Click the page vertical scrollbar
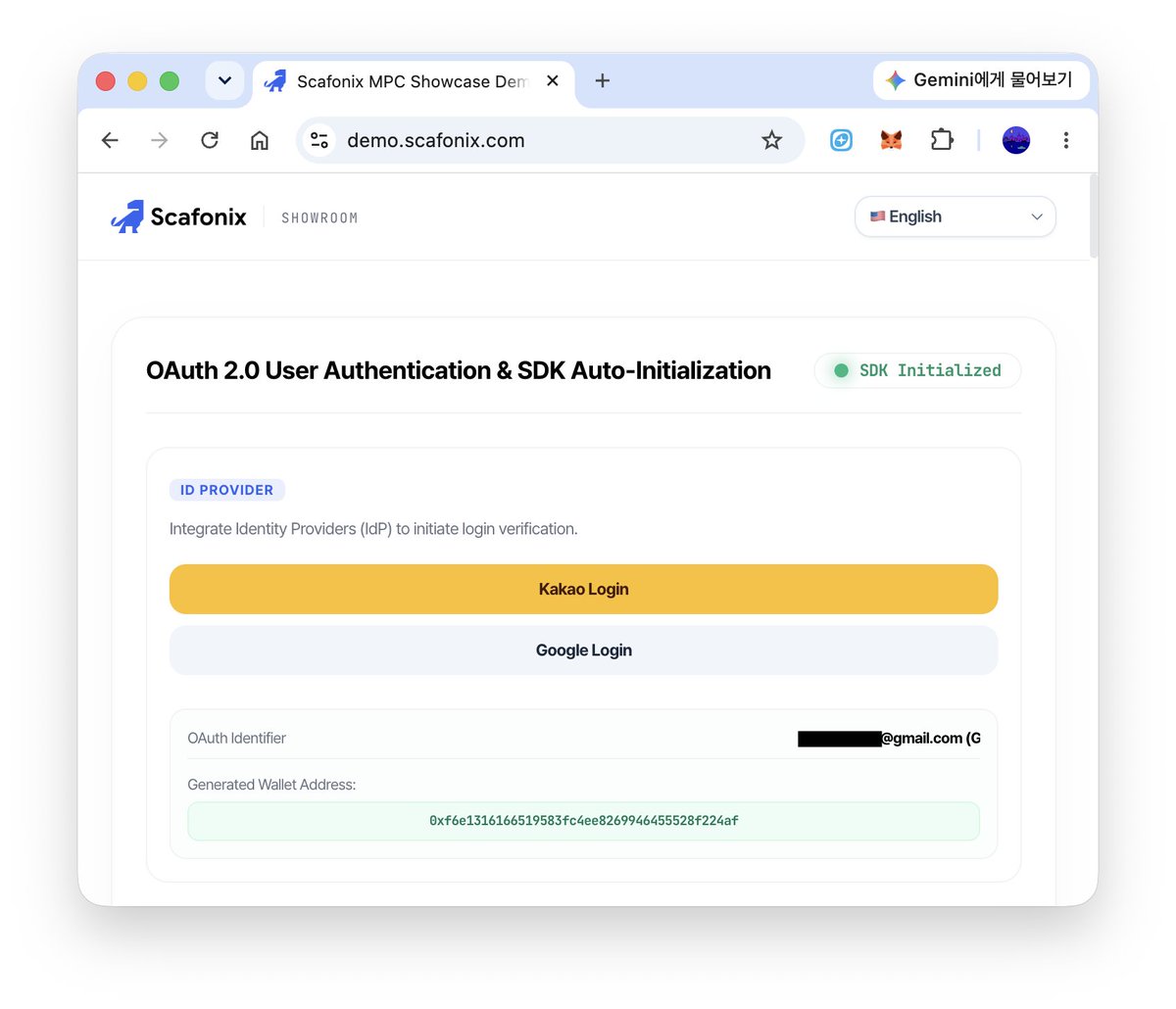Screen dimensions: 1176x1009 1094,217
